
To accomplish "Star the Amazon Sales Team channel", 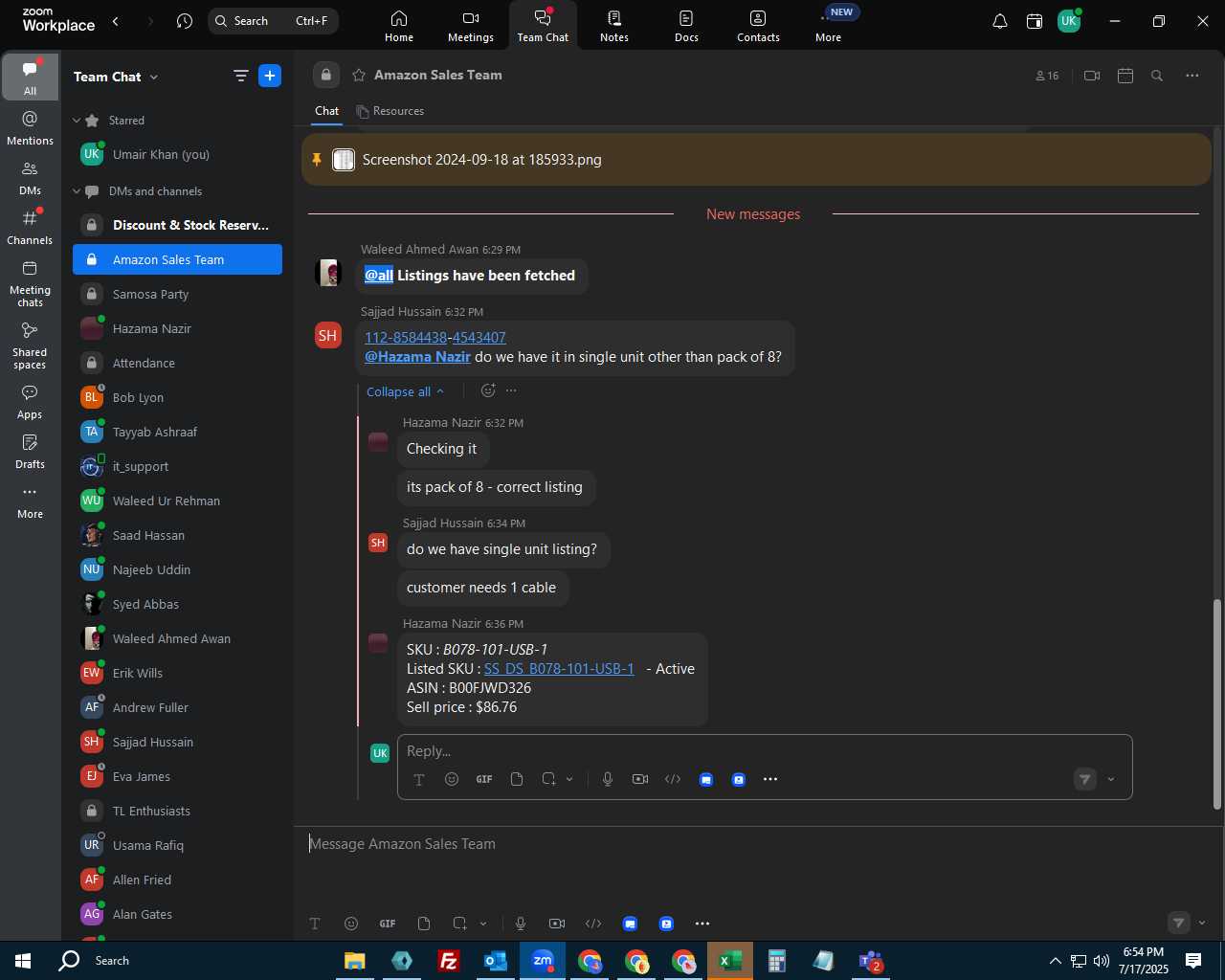I will point(359,75).
